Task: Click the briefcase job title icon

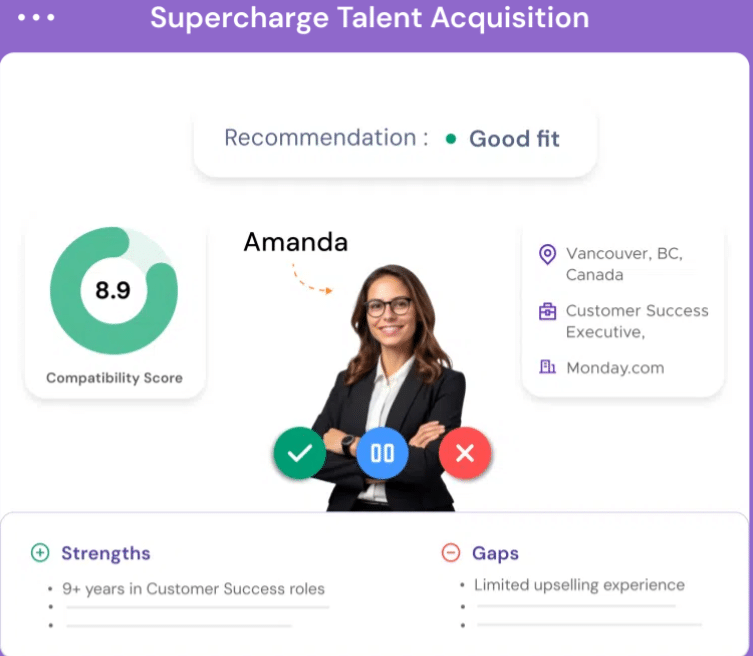Action: pos(547,312)
